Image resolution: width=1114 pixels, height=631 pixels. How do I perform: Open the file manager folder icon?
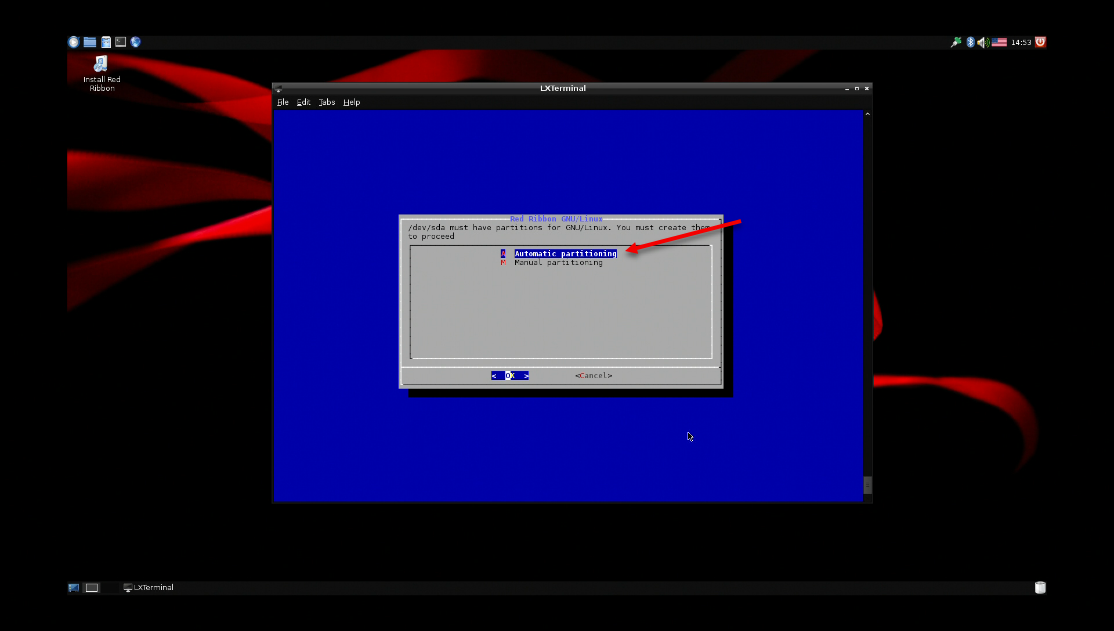click(x=90, y=42)
